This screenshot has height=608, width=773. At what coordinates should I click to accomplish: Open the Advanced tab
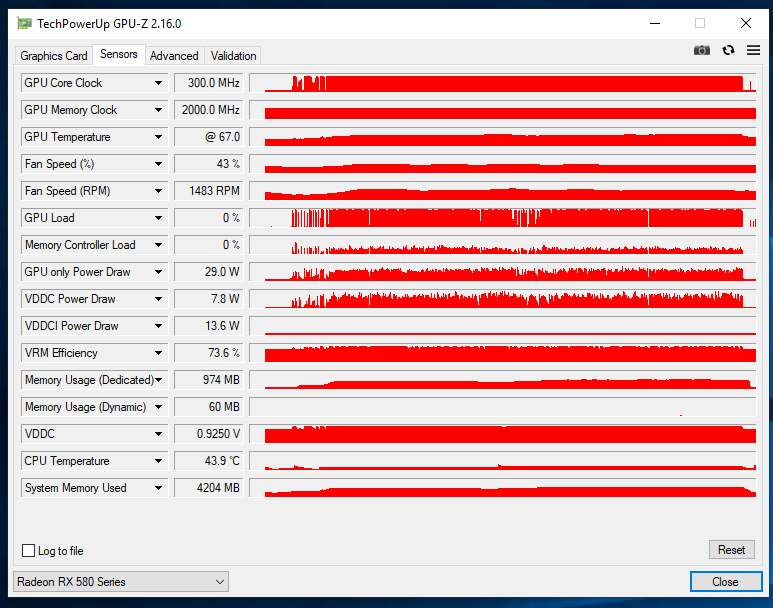coord(174,56)
